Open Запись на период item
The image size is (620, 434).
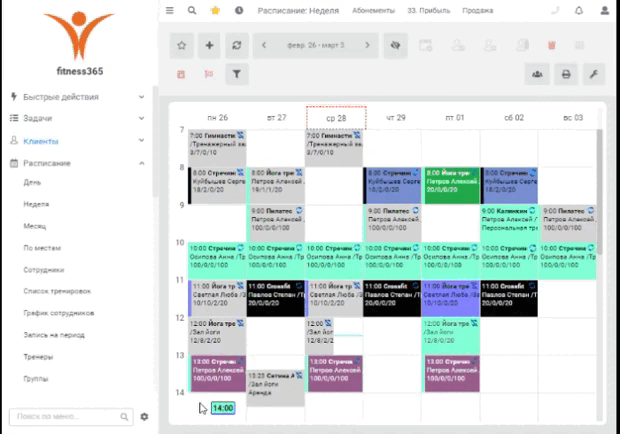click(54, 335)
